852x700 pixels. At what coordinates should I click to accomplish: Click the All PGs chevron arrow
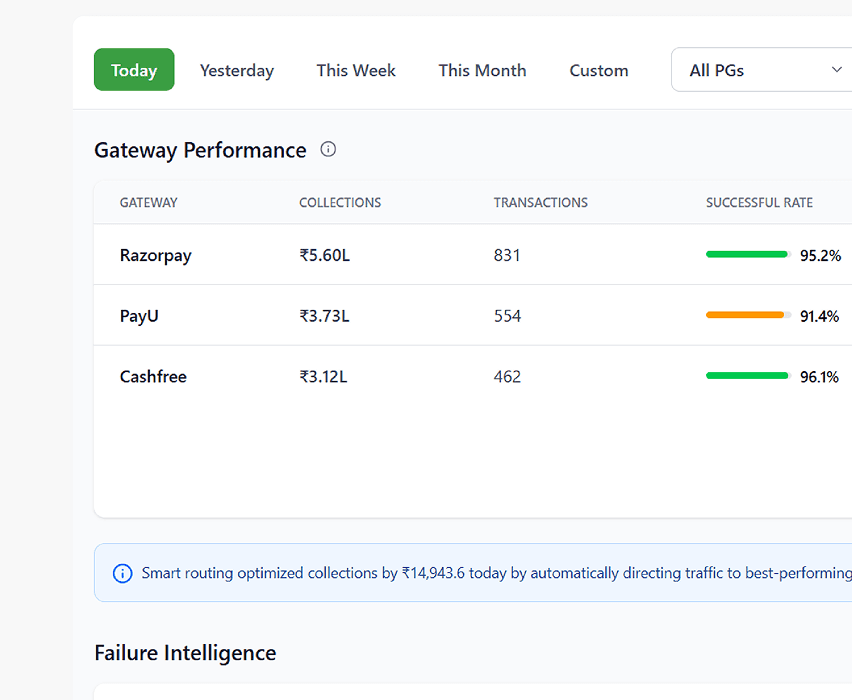(x=836, y=70)
